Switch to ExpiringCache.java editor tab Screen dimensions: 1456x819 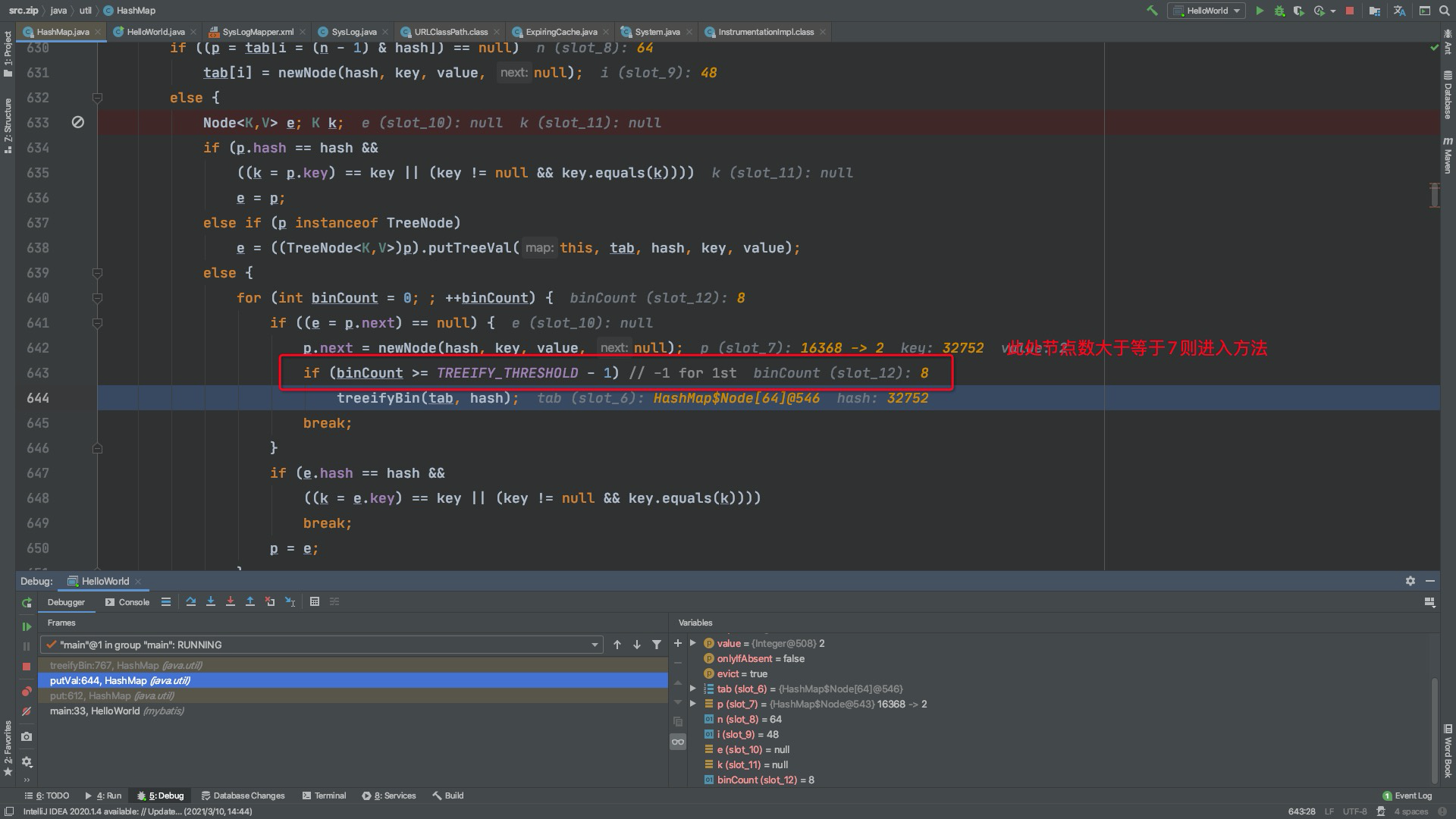point(561,32)
